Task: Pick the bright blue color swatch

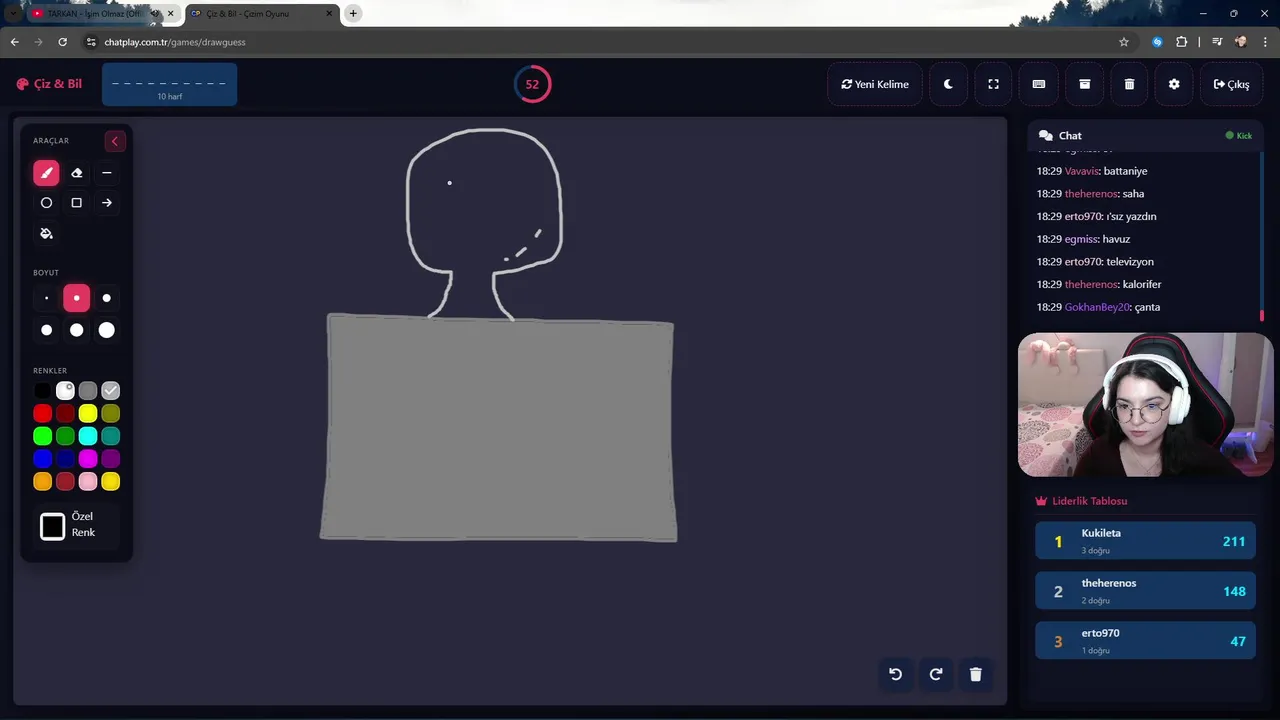Action: point(42,459)
